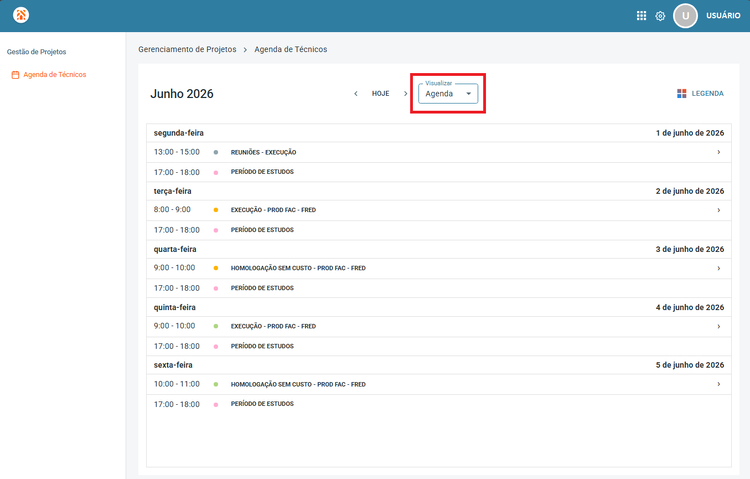Open the settings gear icon

tap(660, 16)
